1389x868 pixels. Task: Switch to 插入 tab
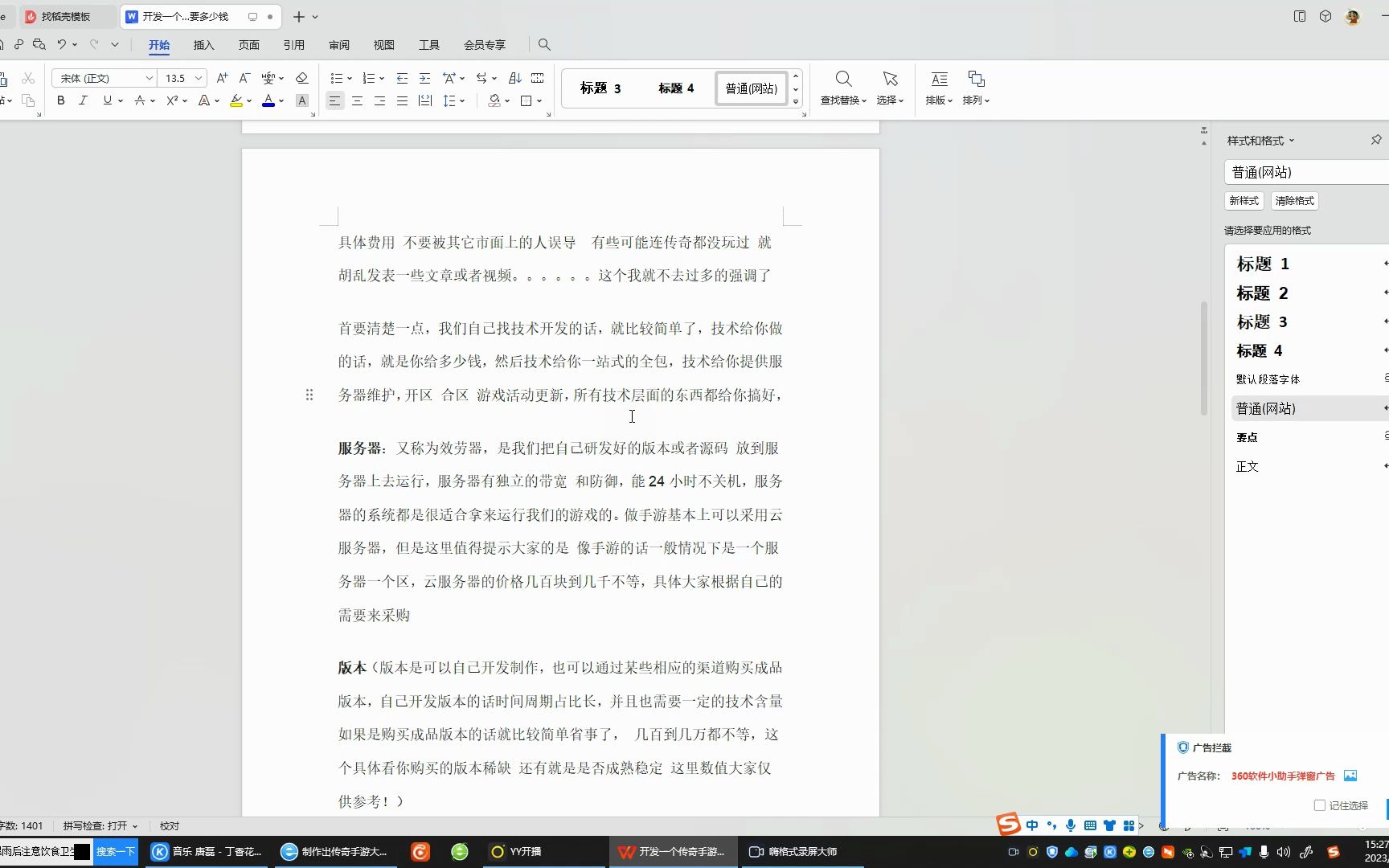(x=204, y=45)
